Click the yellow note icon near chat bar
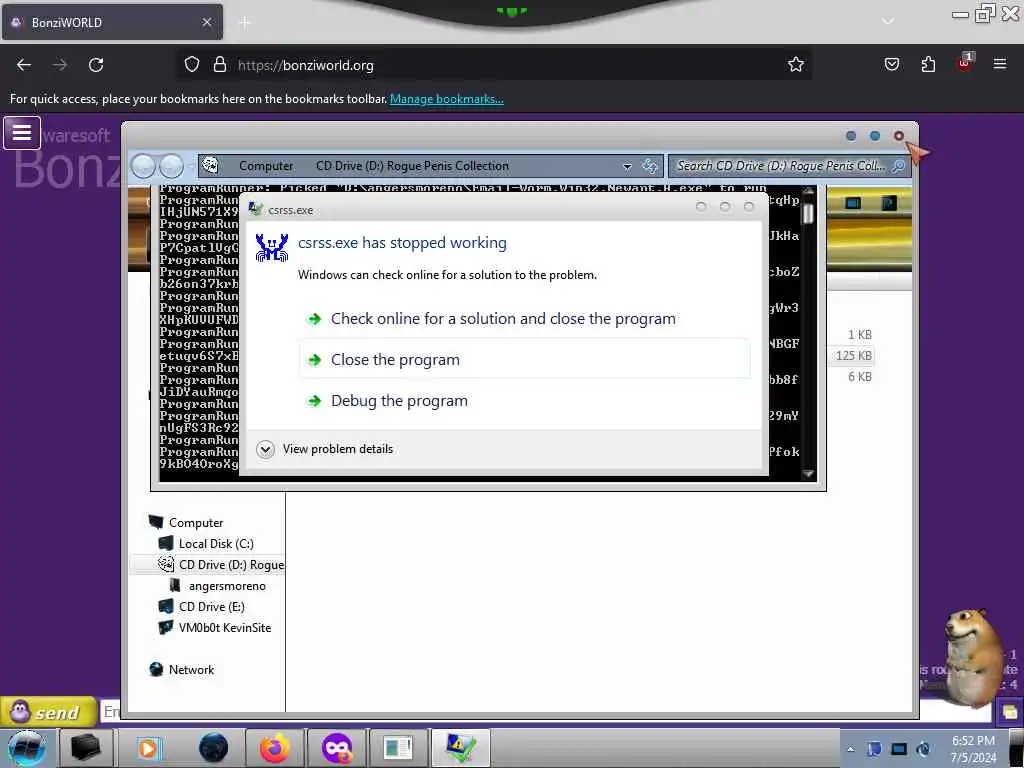Screen dimensions: 1024x768 coord(1010,712)
